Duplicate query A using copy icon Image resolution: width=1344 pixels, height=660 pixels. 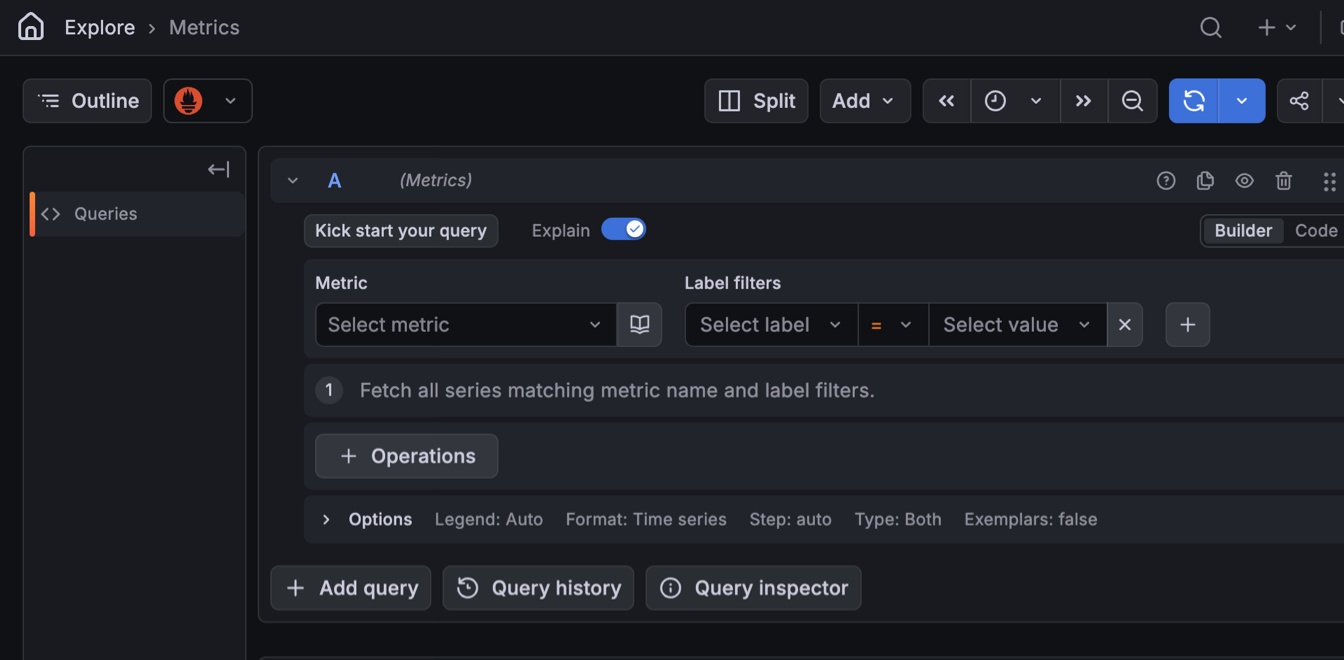tap(1205, 181)
